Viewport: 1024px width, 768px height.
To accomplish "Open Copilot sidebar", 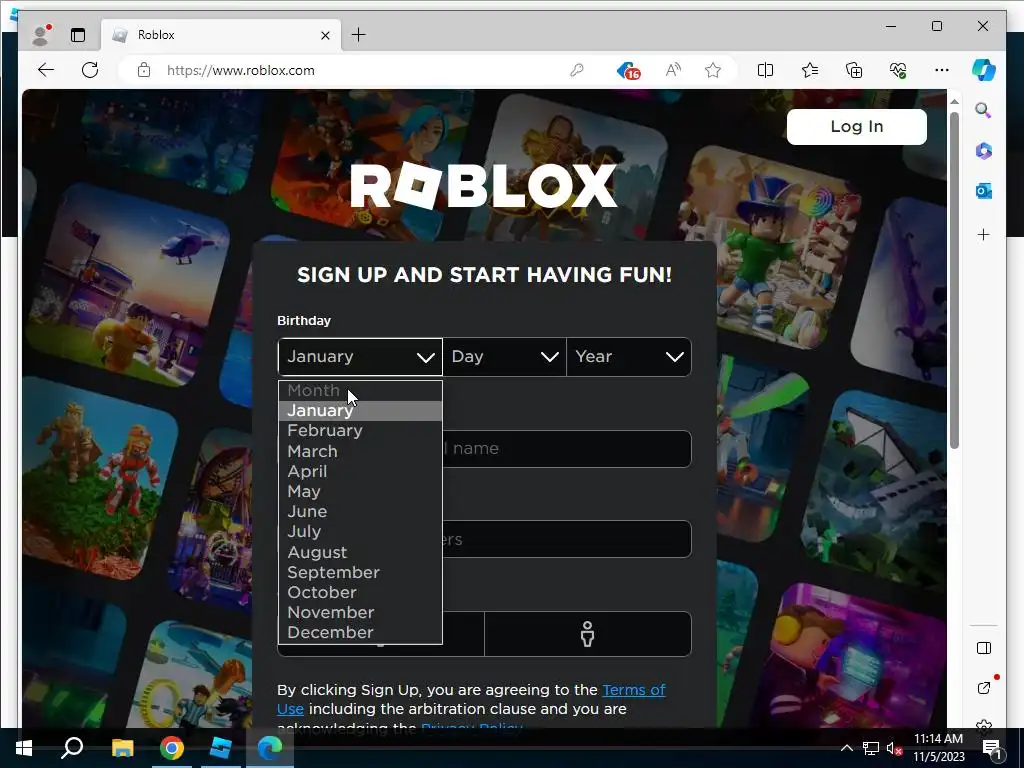I will click(984, 70).
